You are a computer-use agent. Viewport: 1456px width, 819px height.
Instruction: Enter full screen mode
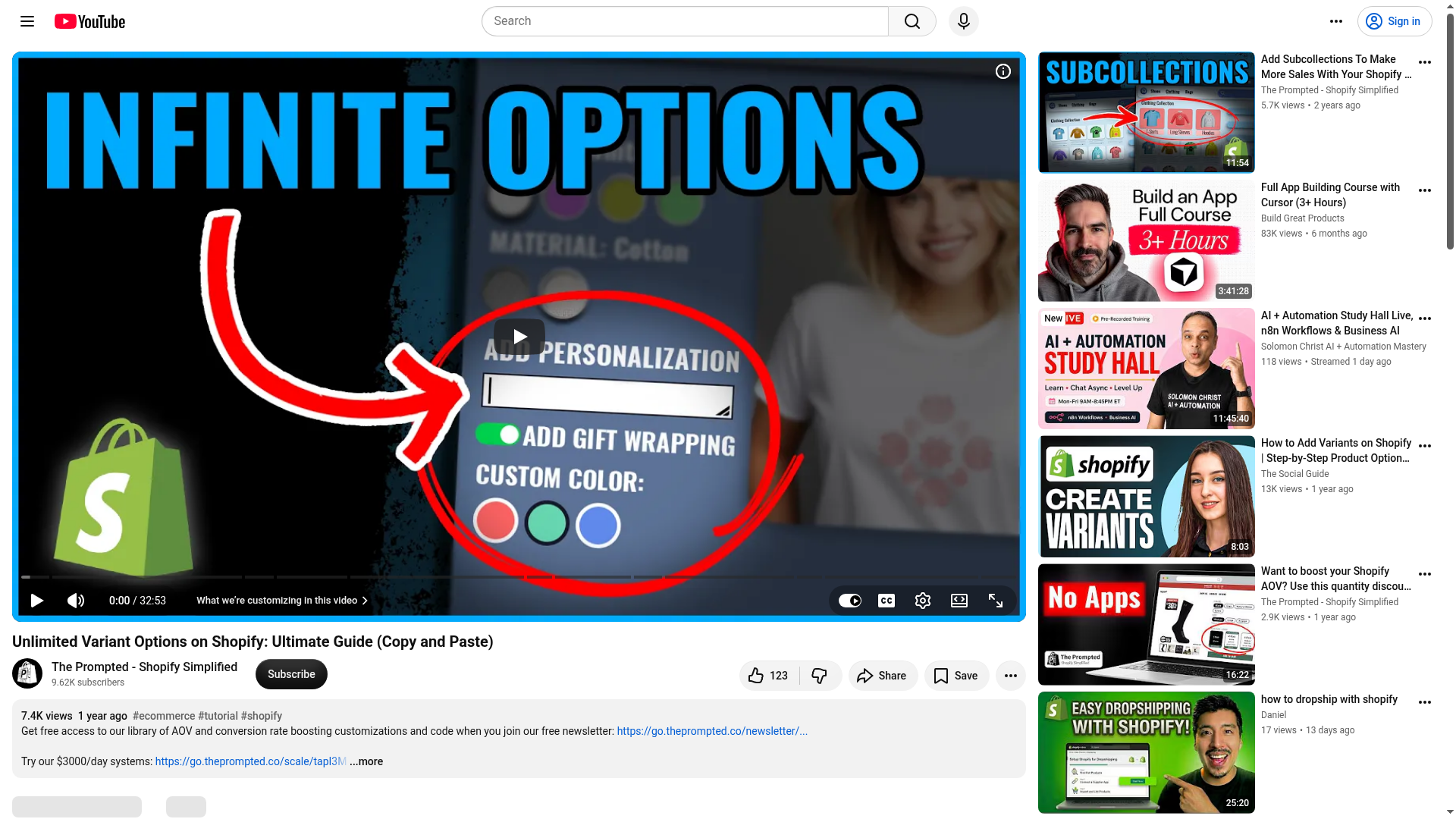tap(996, 601)
